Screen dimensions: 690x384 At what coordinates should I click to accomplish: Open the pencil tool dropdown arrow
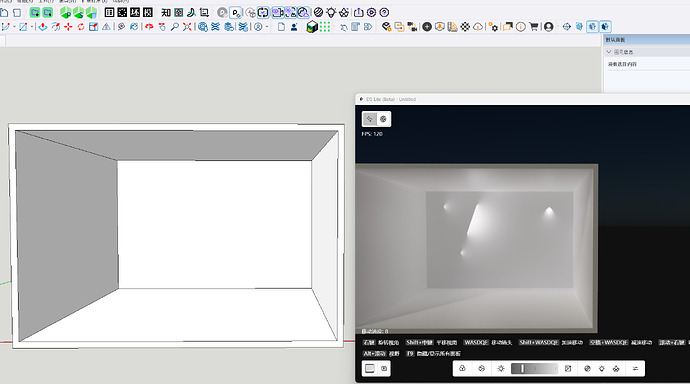14,27
